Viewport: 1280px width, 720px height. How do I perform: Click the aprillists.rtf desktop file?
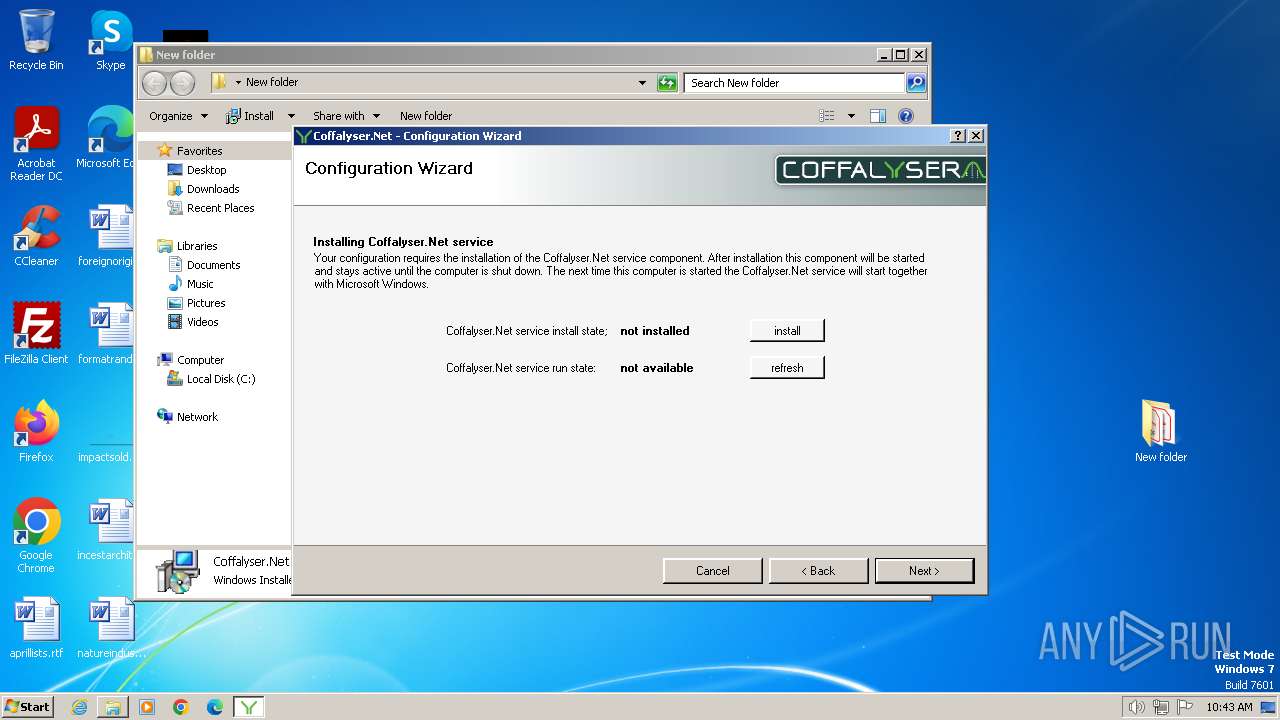pyautogui.click(x=36, y=628)
